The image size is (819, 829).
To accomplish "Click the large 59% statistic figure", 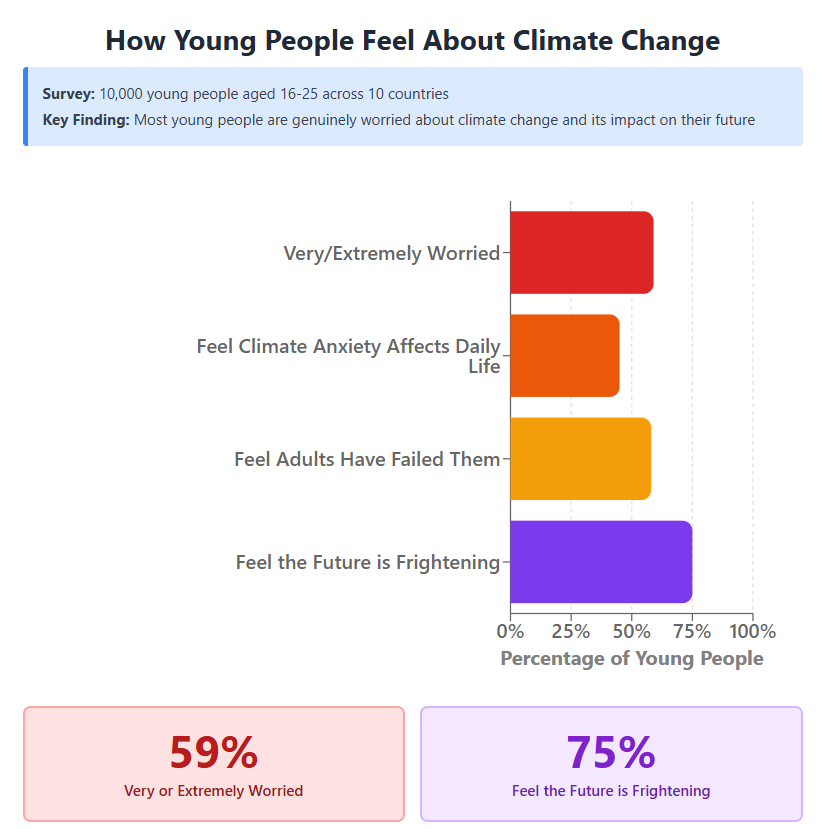I will 213,752.
